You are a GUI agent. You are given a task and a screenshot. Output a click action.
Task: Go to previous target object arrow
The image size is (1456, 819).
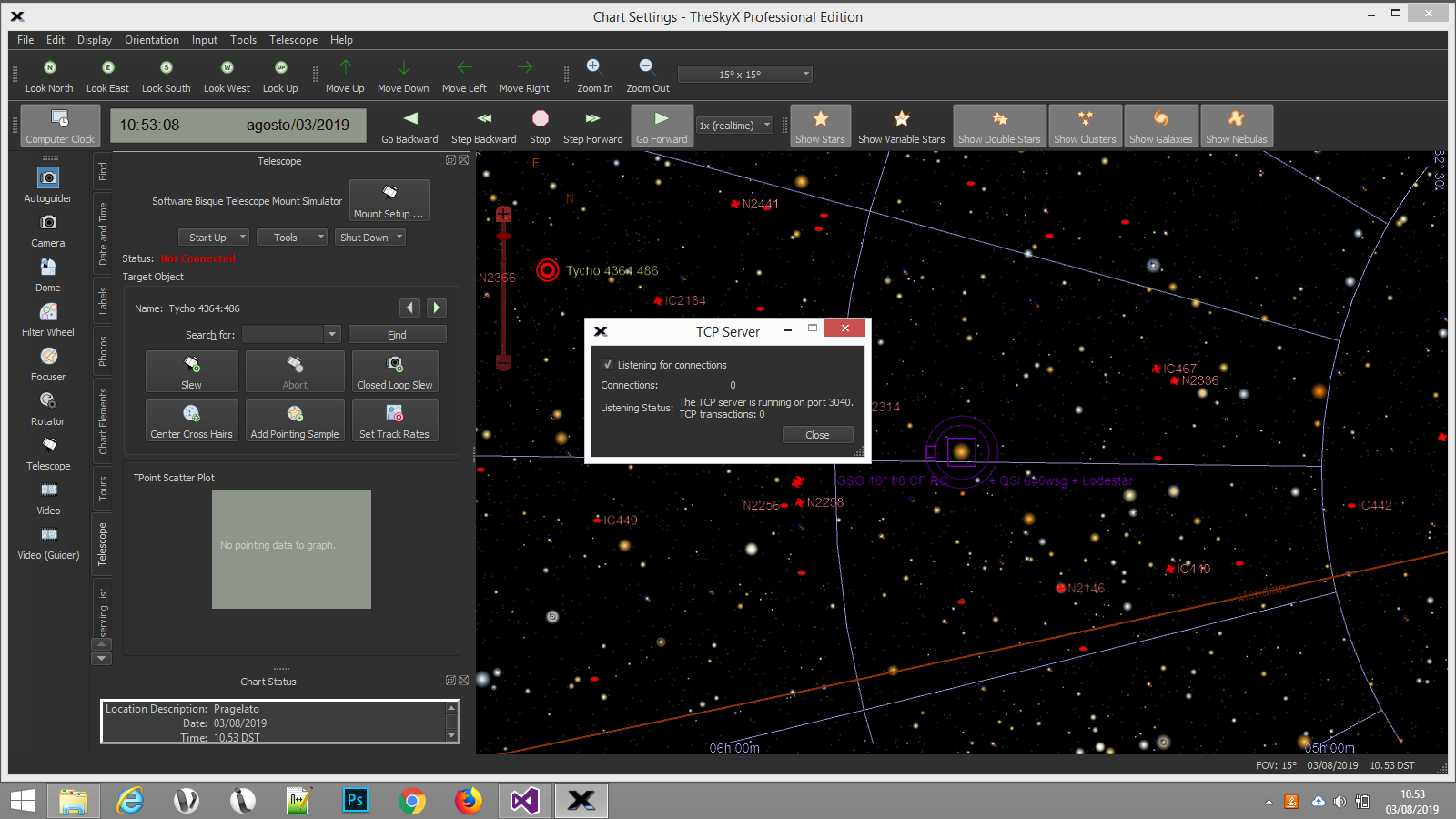(x=409, y=308)
